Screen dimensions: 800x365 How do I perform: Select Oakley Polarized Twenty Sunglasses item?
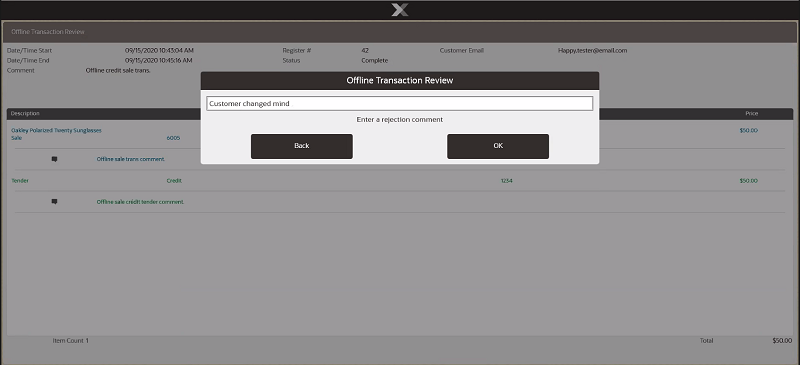point(56,130)
